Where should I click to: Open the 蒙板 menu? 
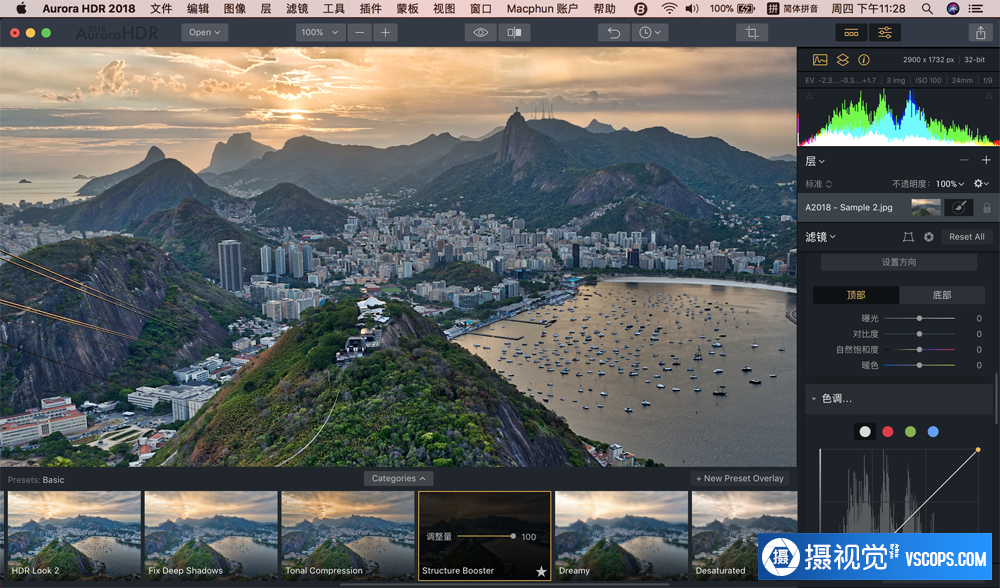408,8
